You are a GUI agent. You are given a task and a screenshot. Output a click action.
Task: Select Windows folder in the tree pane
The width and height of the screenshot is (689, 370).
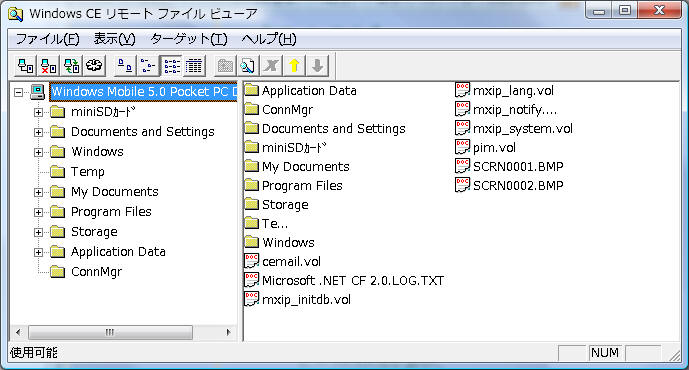pyautogui.click(x=97, y=152)
